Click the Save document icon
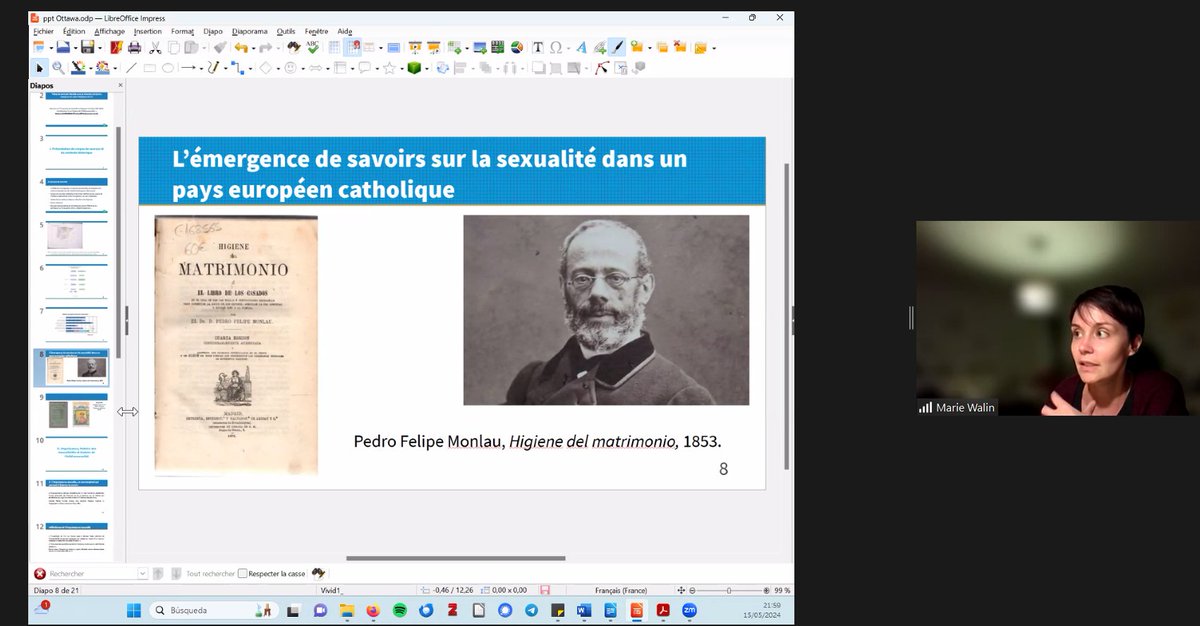Screen dimensions: 1200x626 click(87, 47)
